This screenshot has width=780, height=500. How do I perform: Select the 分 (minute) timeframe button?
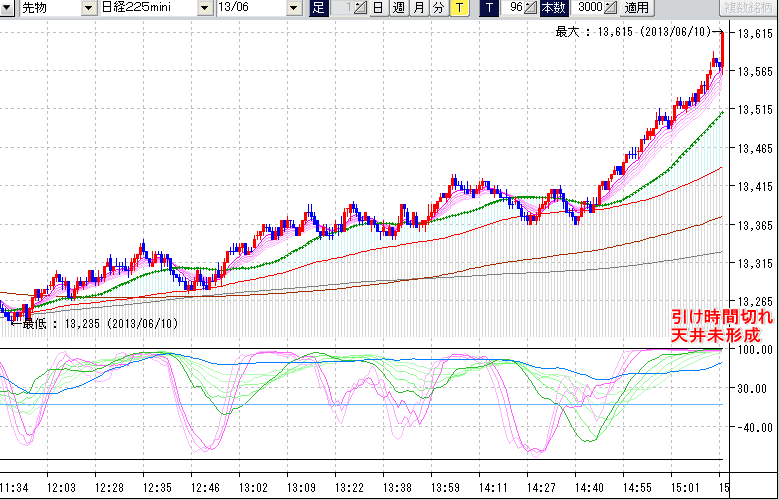439,8
